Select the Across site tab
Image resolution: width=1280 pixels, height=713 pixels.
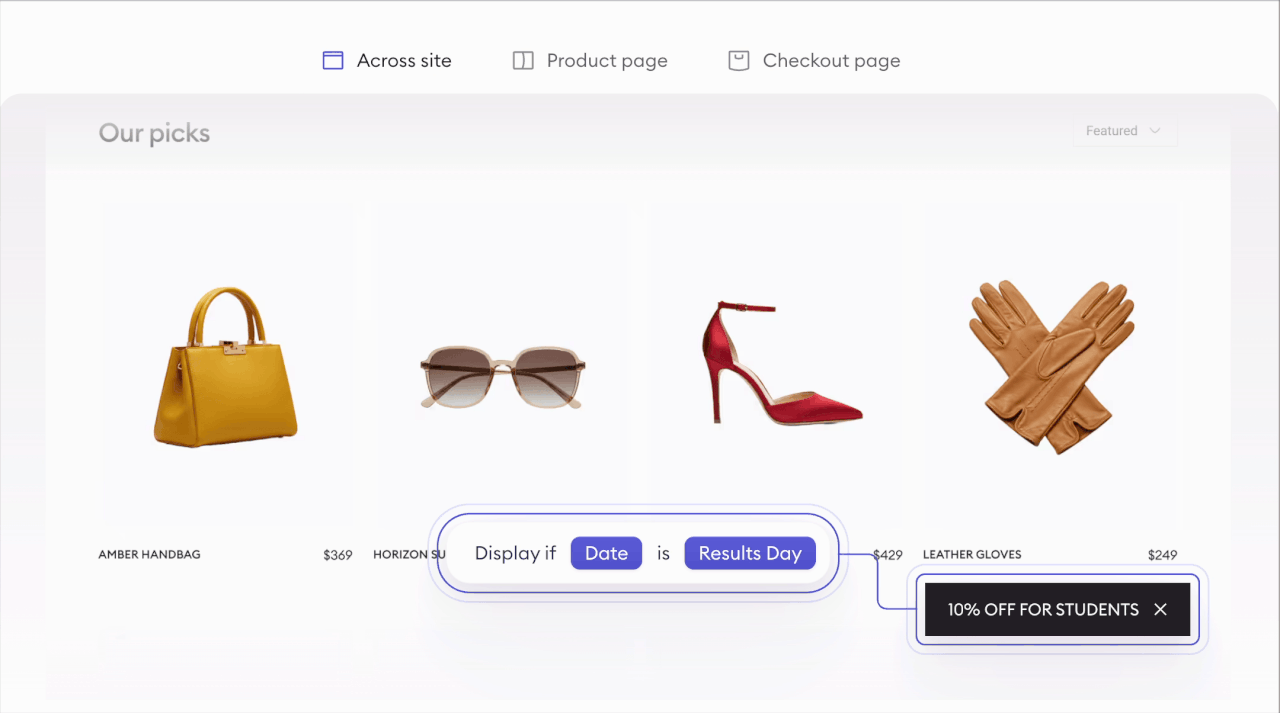coord(387,61)
